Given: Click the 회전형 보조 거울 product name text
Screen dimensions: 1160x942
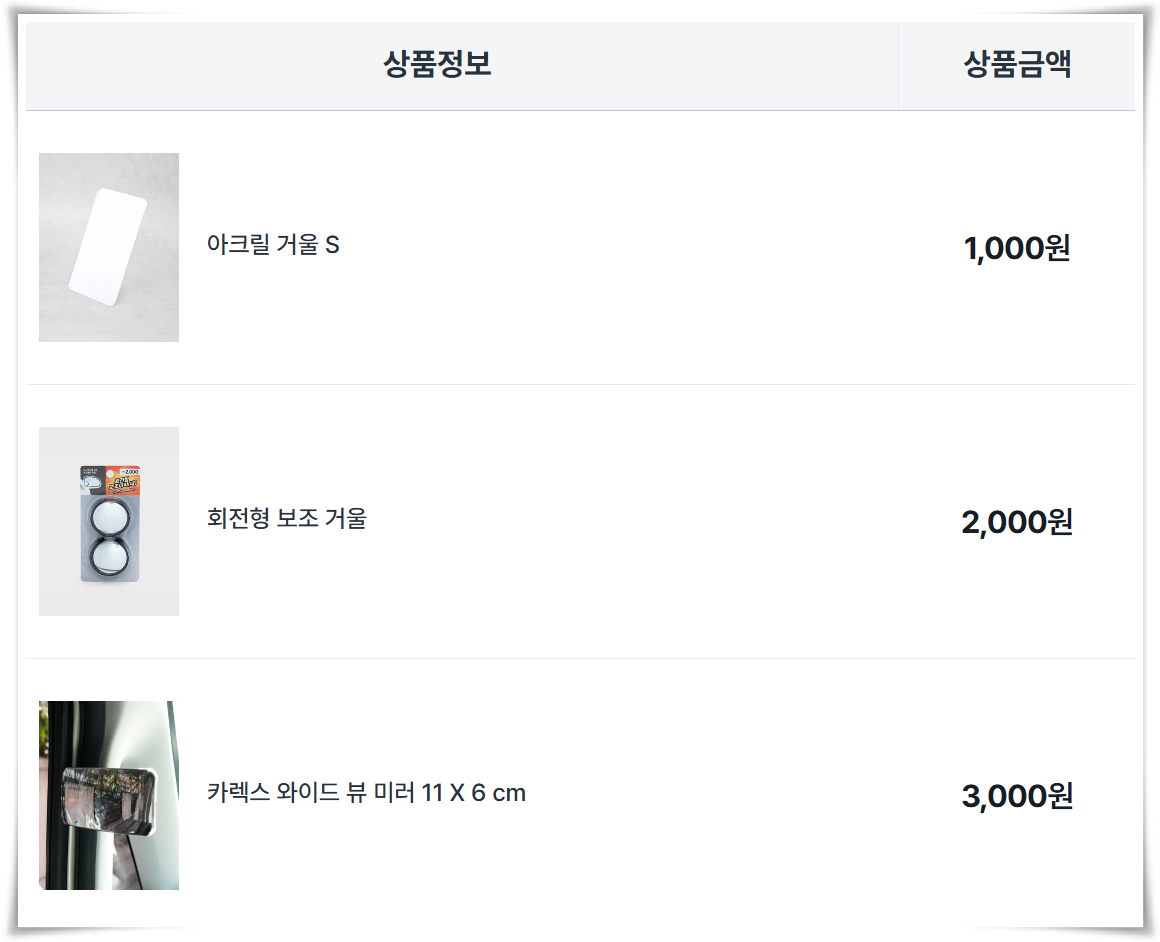Looking at the screenshot, I should [x=289, y=519].
